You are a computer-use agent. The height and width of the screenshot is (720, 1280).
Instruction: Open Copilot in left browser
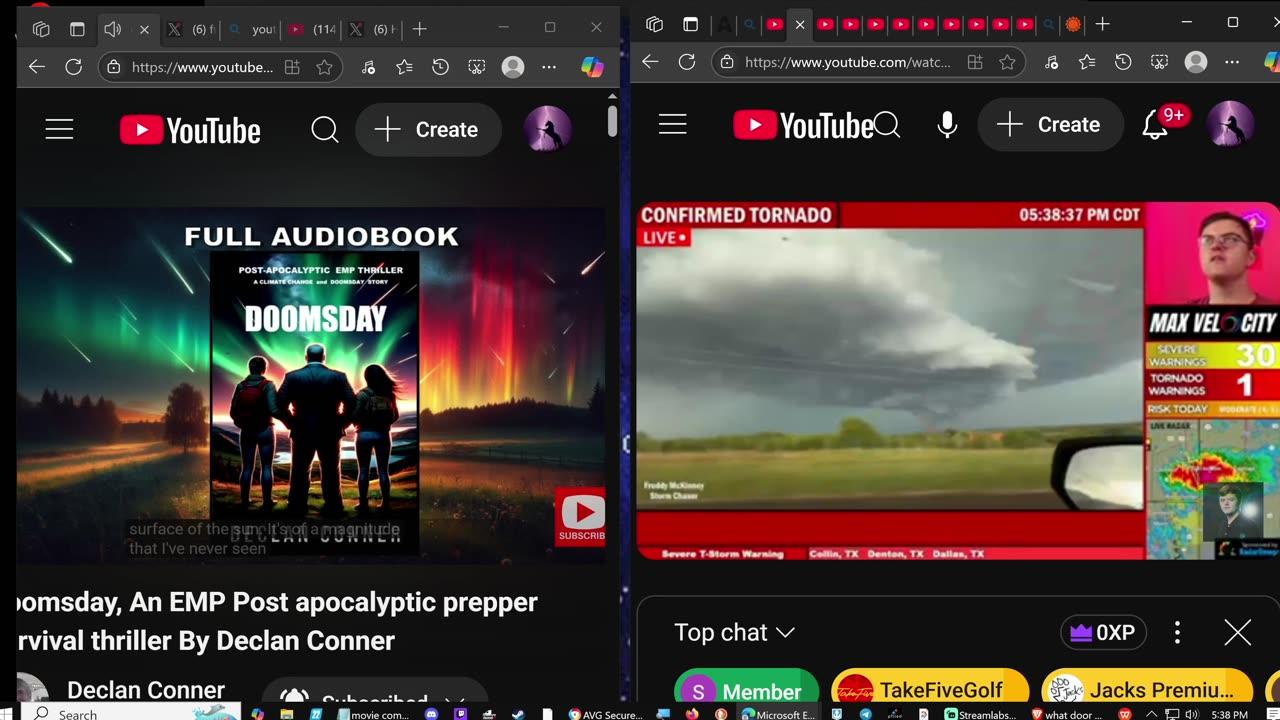coord(592,67)
